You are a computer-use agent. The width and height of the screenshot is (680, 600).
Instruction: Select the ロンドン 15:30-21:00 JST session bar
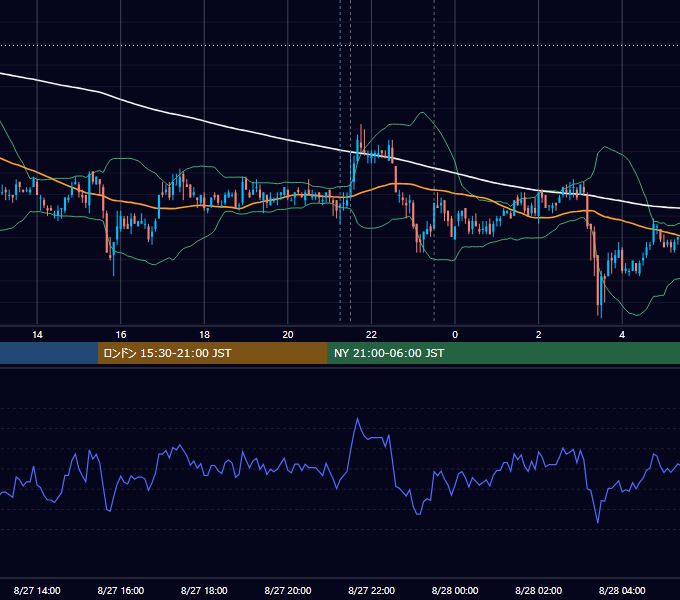pyautogui.click(x=213, y=353)
